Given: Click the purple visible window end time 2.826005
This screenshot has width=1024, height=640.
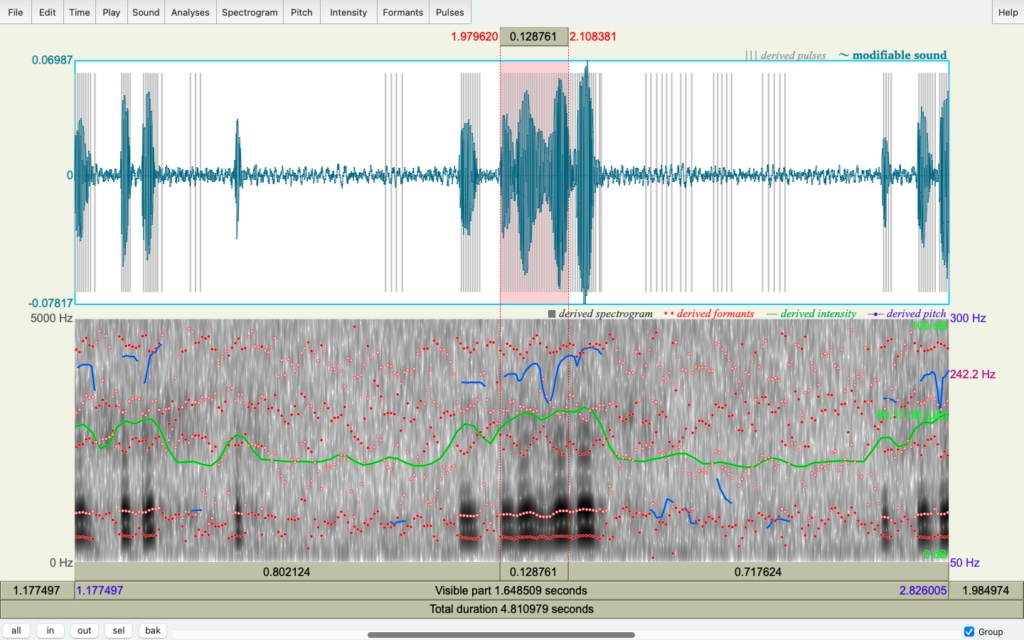Looking at the screenshot, I should [x=923, y=590].
